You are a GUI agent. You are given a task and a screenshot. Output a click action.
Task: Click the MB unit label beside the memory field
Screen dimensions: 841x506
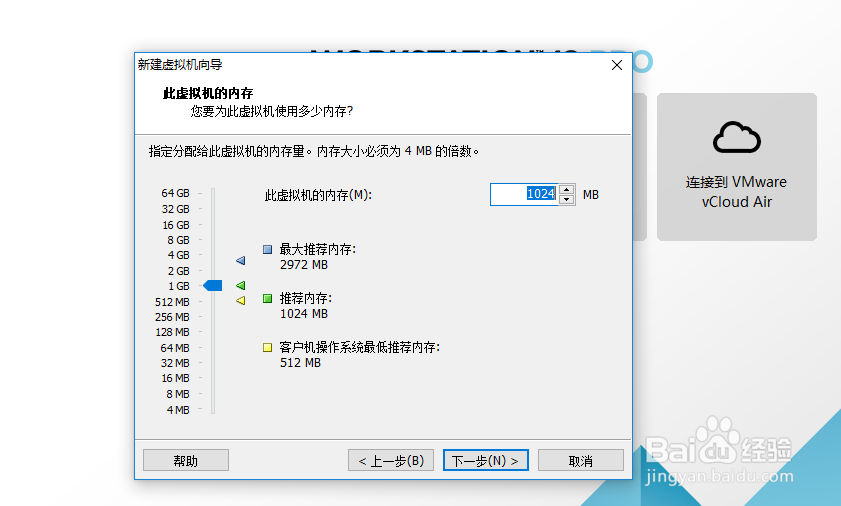coord(591,195)
